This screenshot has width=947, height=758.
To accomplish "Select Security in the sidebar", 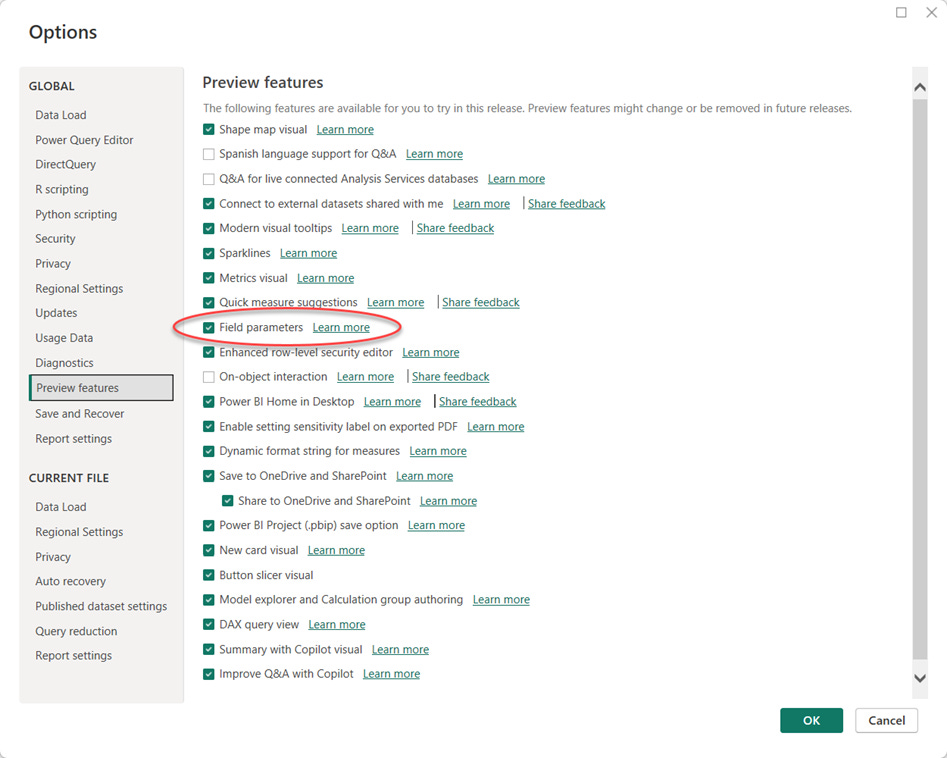I will 55,239.
